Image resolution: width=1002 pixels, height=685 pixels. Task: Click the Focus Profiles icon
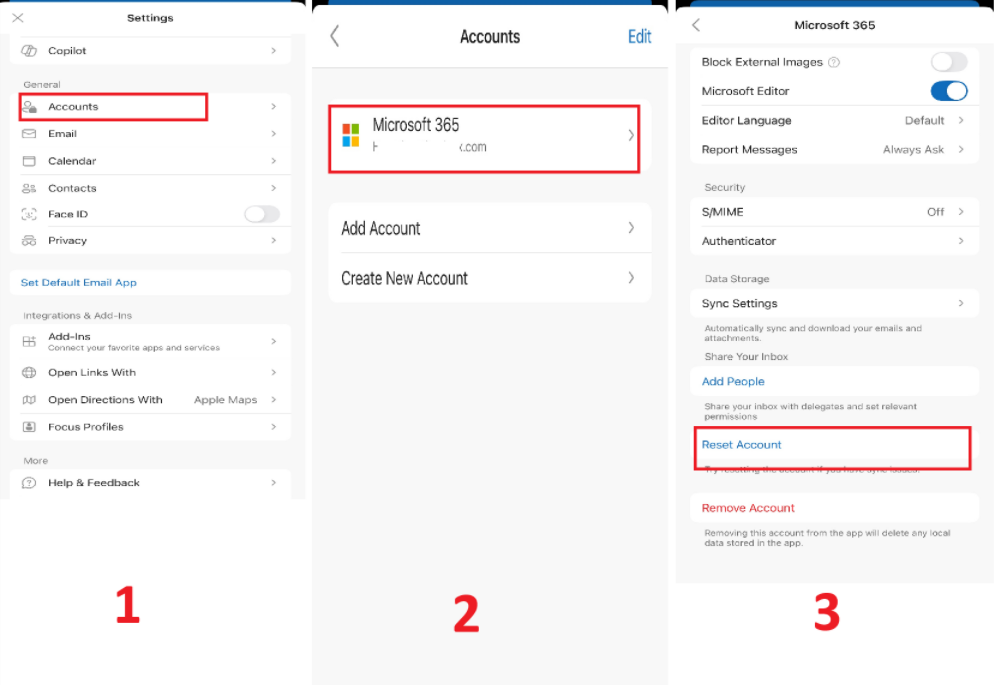point(29,427)
